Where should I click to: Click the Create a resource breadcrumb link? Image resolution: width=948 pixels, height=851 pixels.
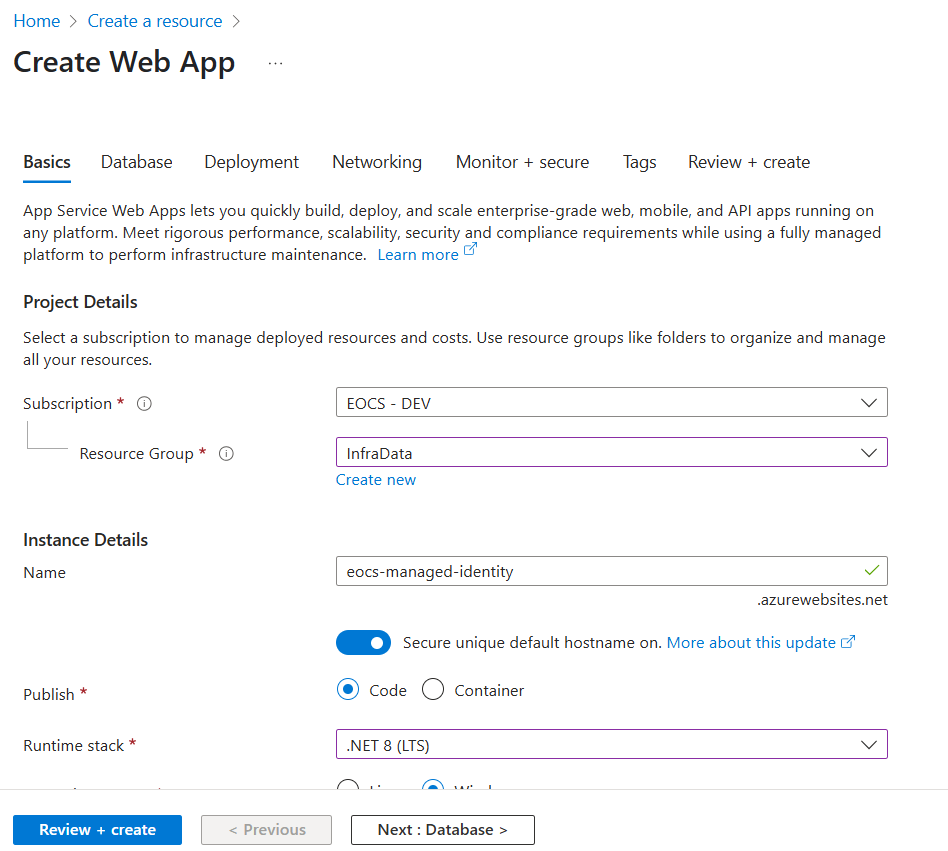click(x=155, y=21)
